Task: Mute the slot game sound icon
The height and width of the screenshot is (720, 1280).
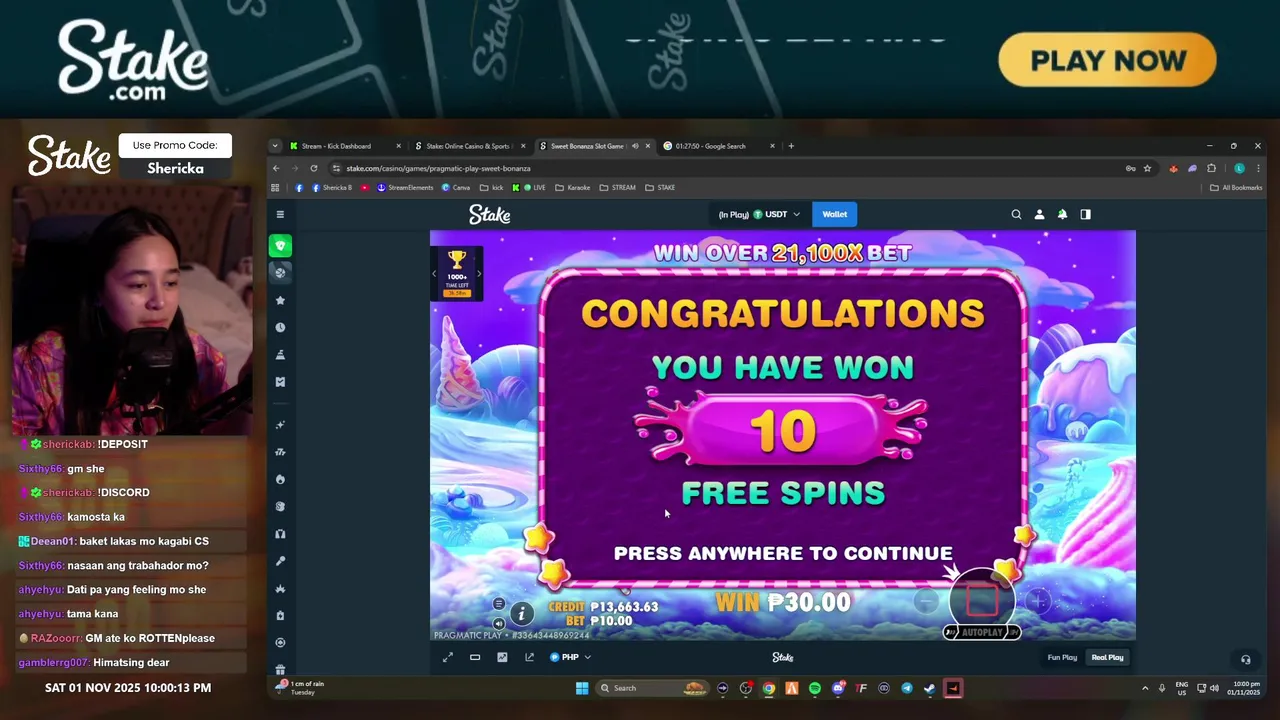Action: [x=499, y=624]
